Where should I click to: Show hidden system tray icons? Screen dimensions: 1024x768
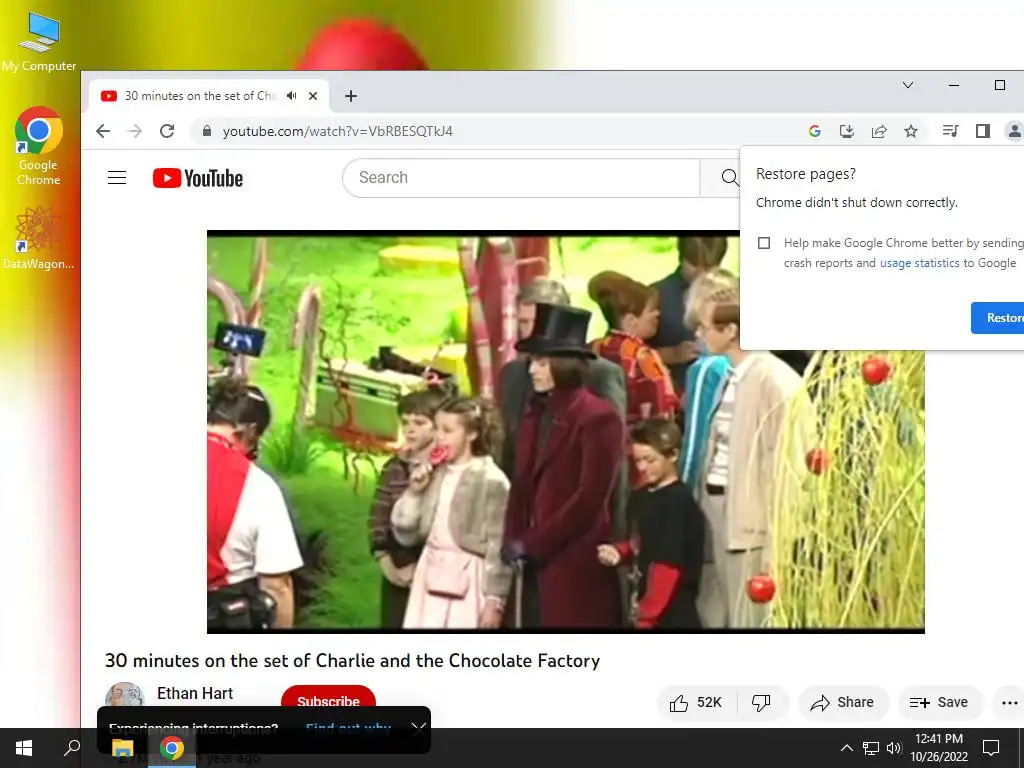pos(846,748)
